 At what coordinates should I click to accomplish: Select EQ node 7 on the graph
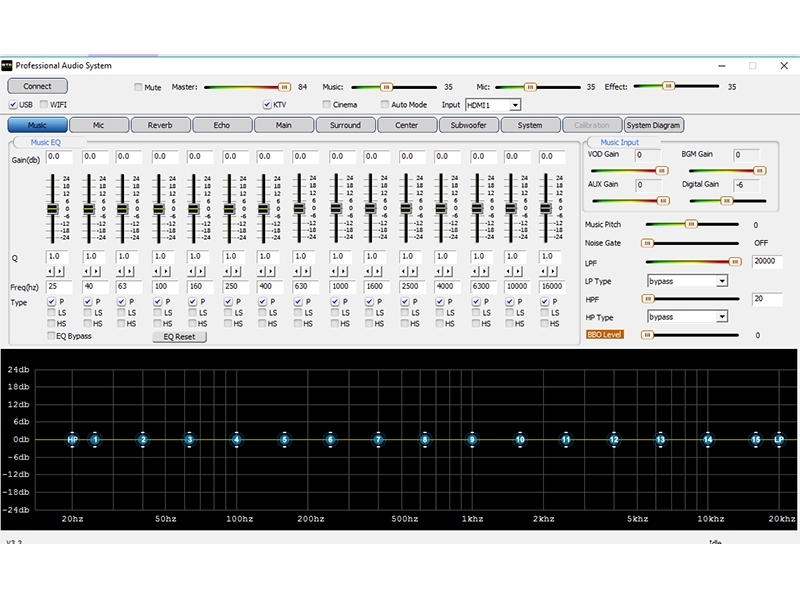click(378, 439)
